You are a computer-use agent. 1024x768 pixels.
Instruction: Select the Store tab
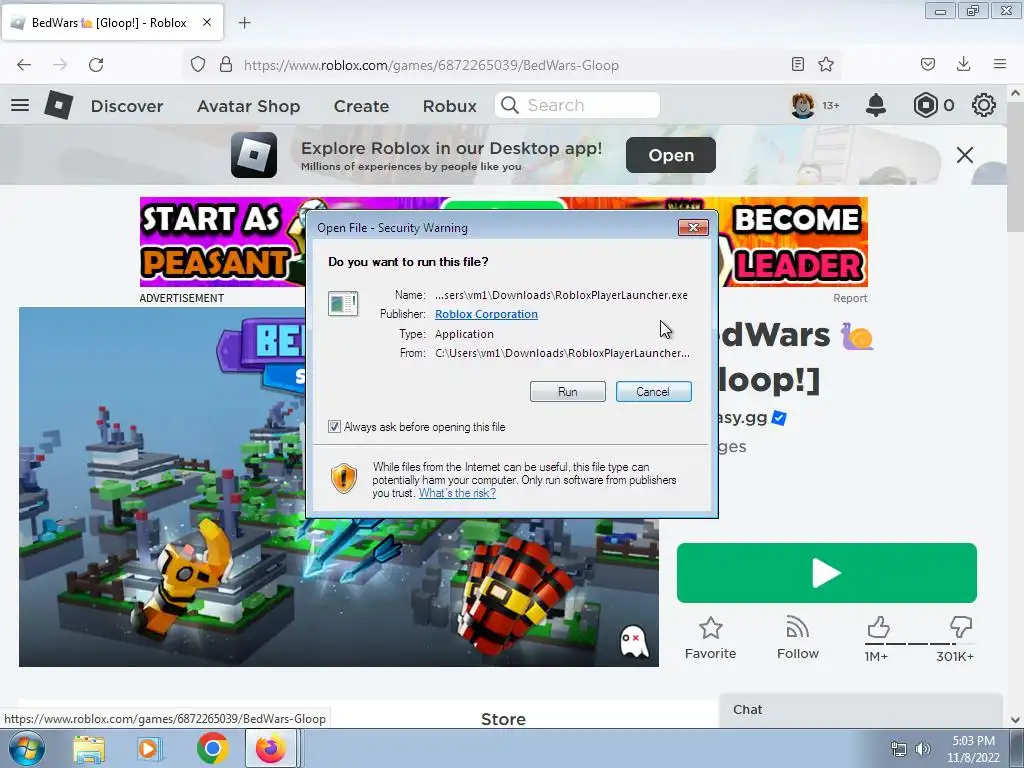click(x=504, y=719)
